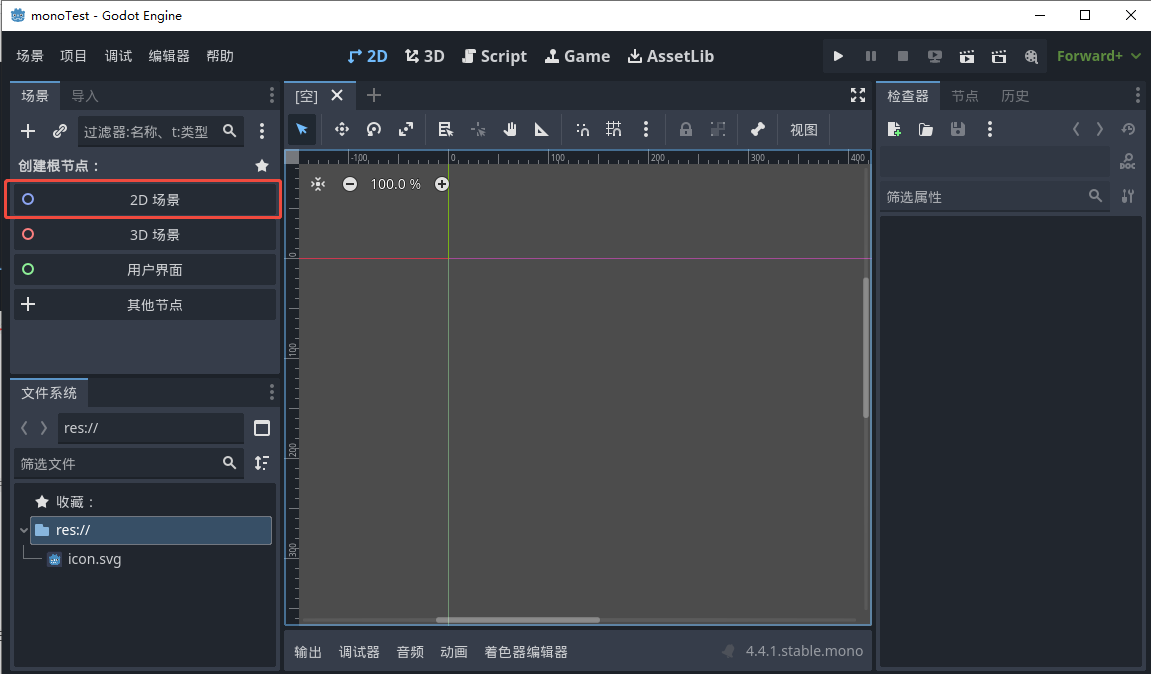Activate the Move mode tool

click(x=341, y=130)
